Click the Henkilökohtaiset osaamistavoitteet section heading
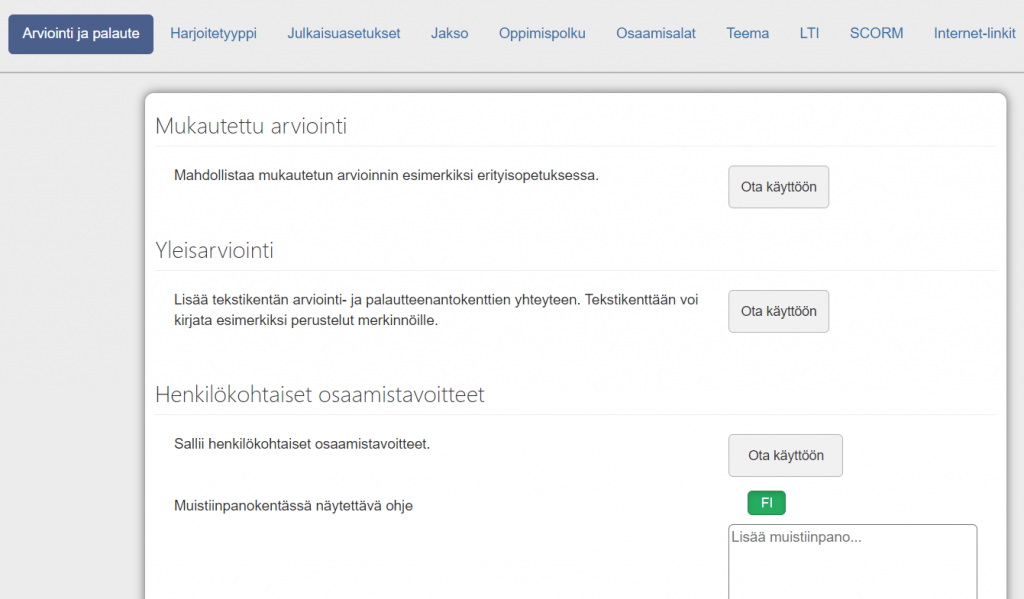The image size is (1024, 599). [320, 394]
